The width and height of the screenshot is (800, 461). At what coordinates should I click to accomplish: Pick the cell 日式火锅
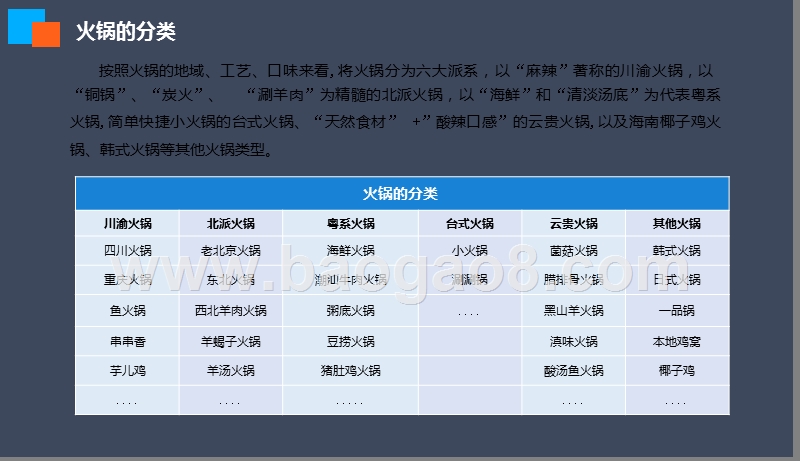click(x=677, y=279)
